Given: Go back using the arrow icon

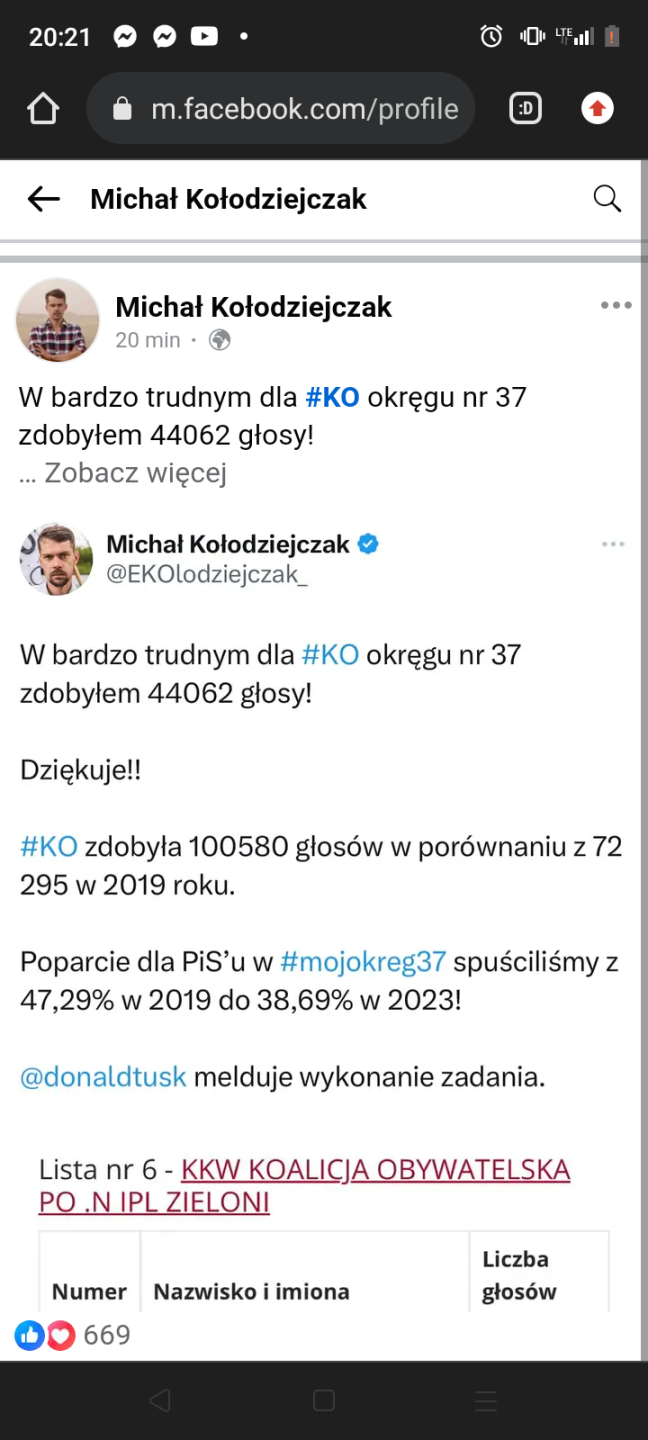Looking at the screenshot, I should pos(43,199).
